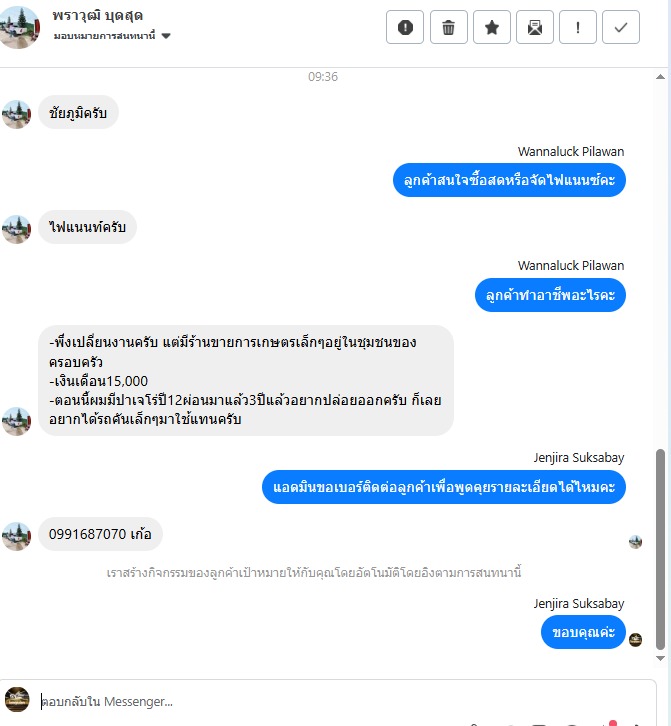Image resolution: width=671 pixels, height=726 pixels.
Task: Flag conversation as priority with exclamation mark
Action: tap(577, 27)
